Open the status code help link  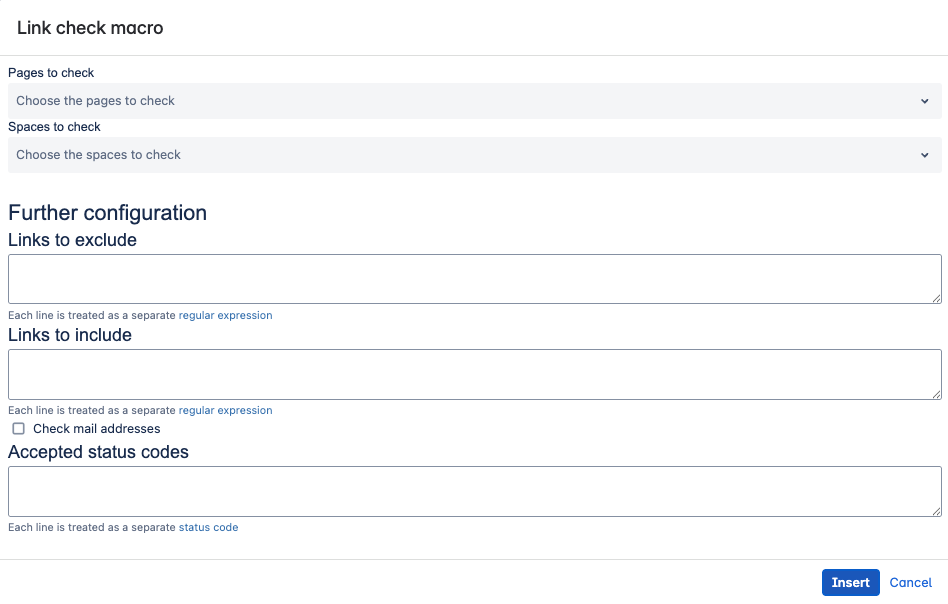208,527
